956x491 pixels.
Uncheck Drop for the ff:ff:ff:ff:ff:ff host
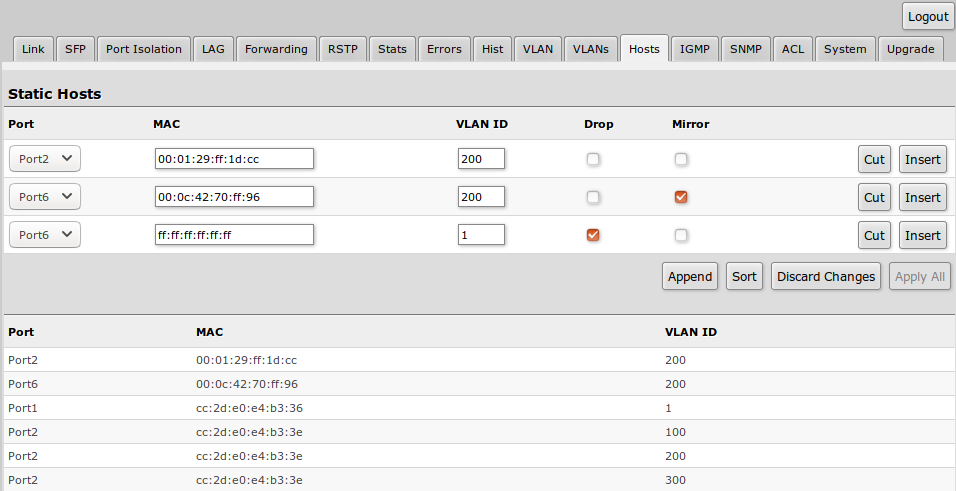(593, 235)
